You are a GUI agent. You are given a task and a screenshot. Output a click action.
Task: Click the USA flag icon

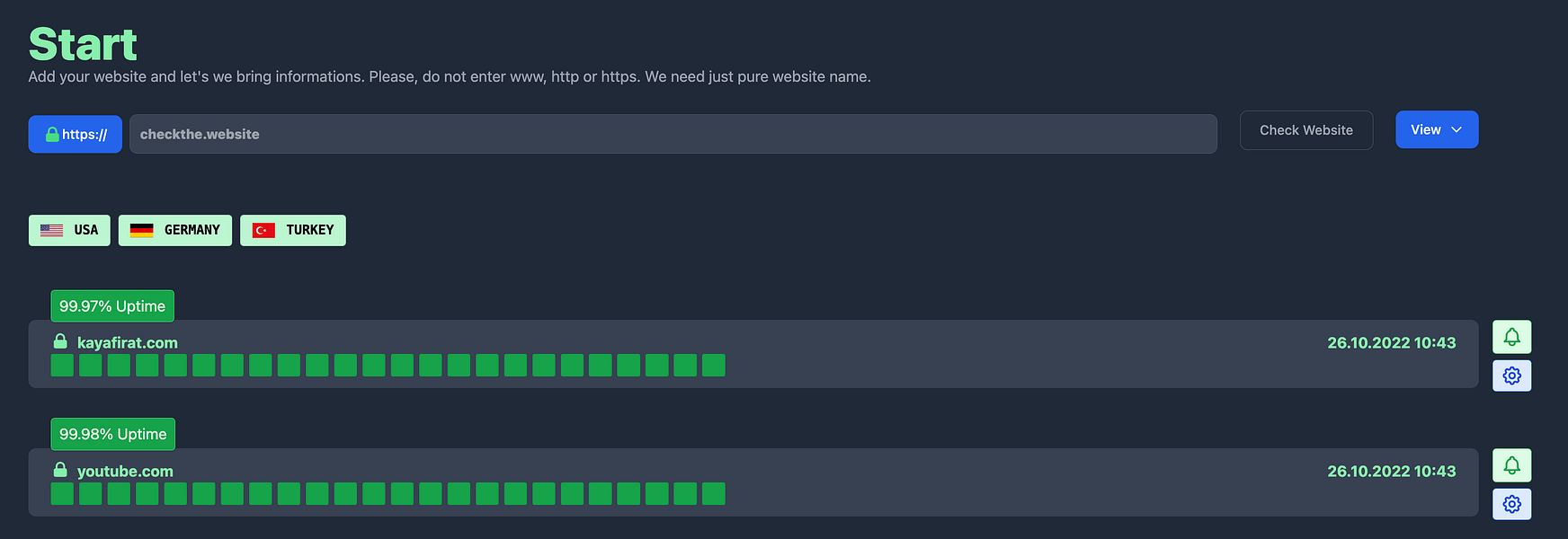coord(52,230)
